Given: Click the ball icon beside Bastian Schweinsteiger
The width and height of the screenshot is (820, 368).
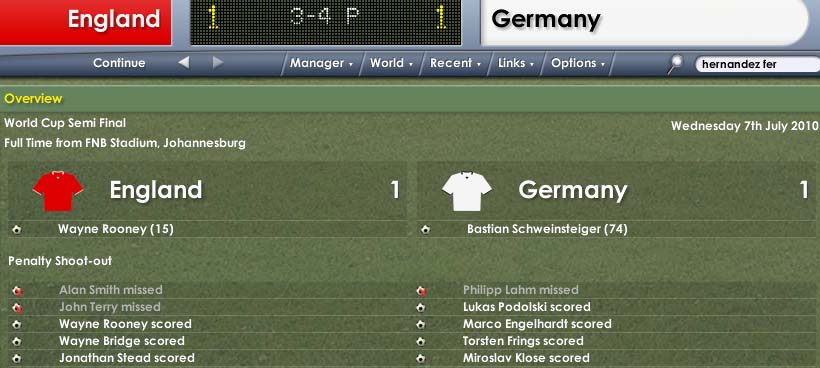Looking at the screenshot, I should tap(426, 229).
